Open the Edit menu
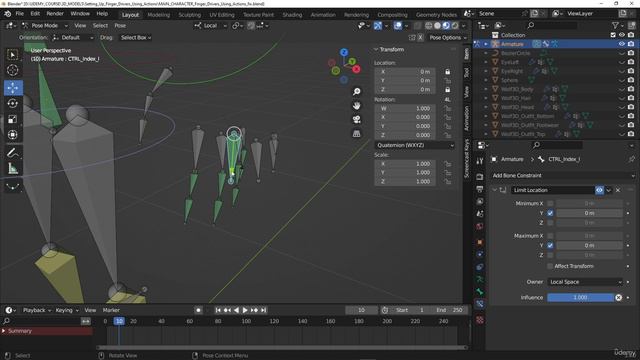This screenshot has width=640, height=360. (35, 13)
